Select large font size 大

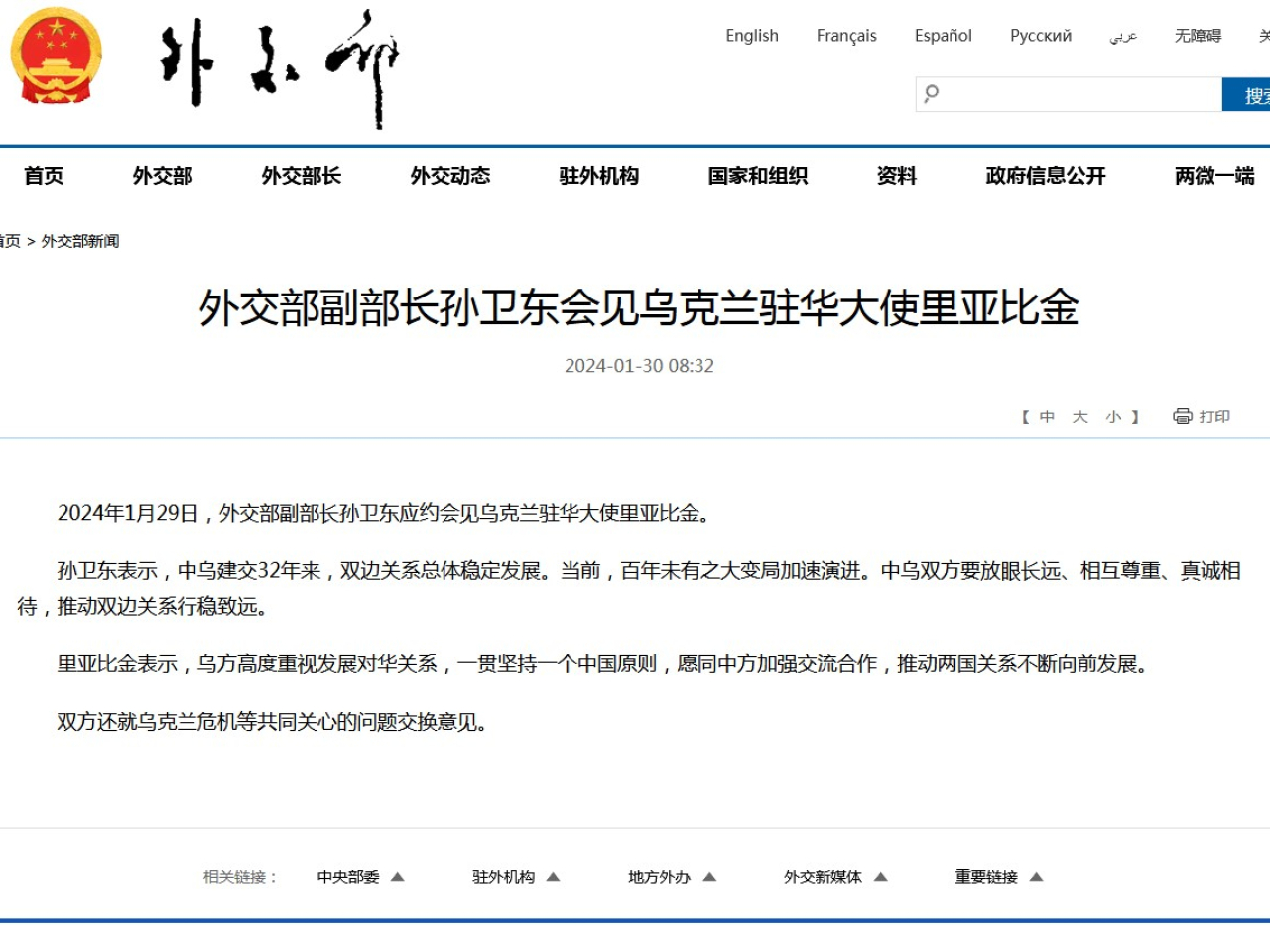pyautogui.click(x=1079, y=417)
